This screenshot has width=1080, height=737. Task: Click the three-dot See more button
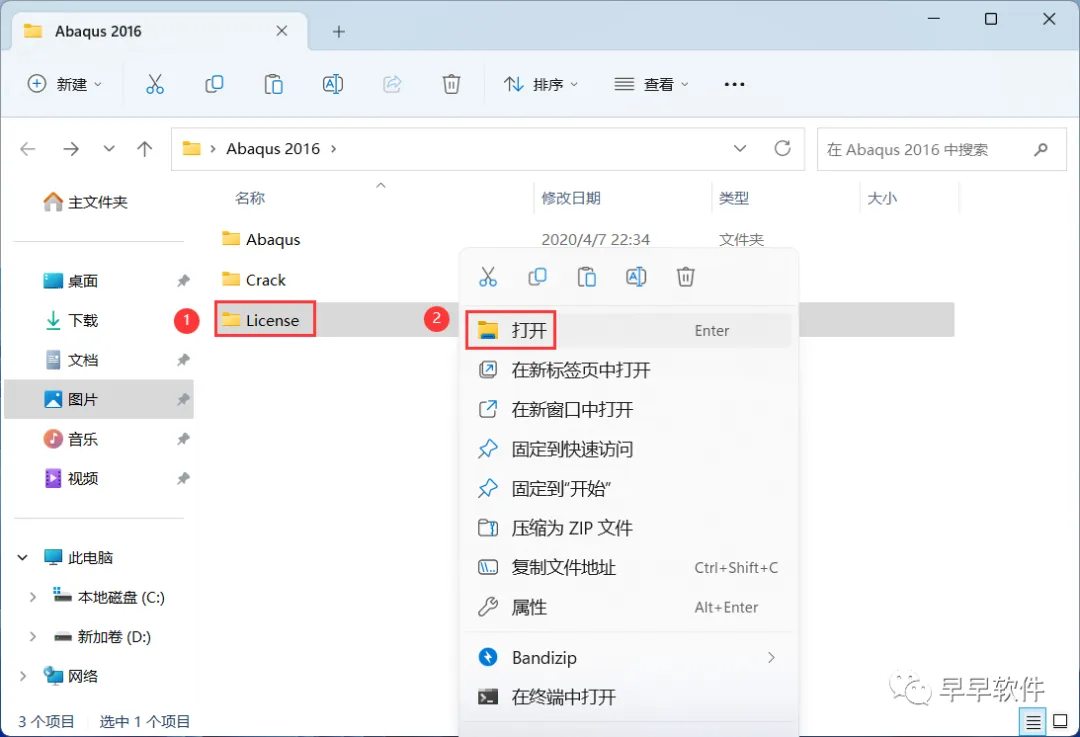[734, 84]
